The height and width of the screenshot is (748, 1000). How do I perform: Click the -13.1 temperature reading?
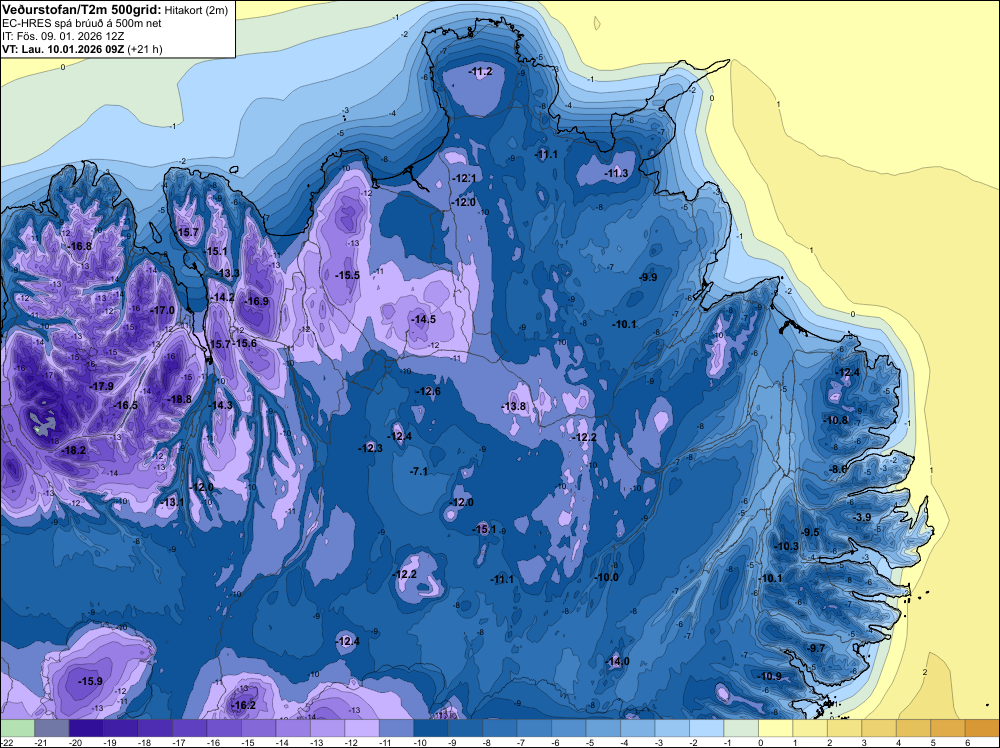(172, 502)
